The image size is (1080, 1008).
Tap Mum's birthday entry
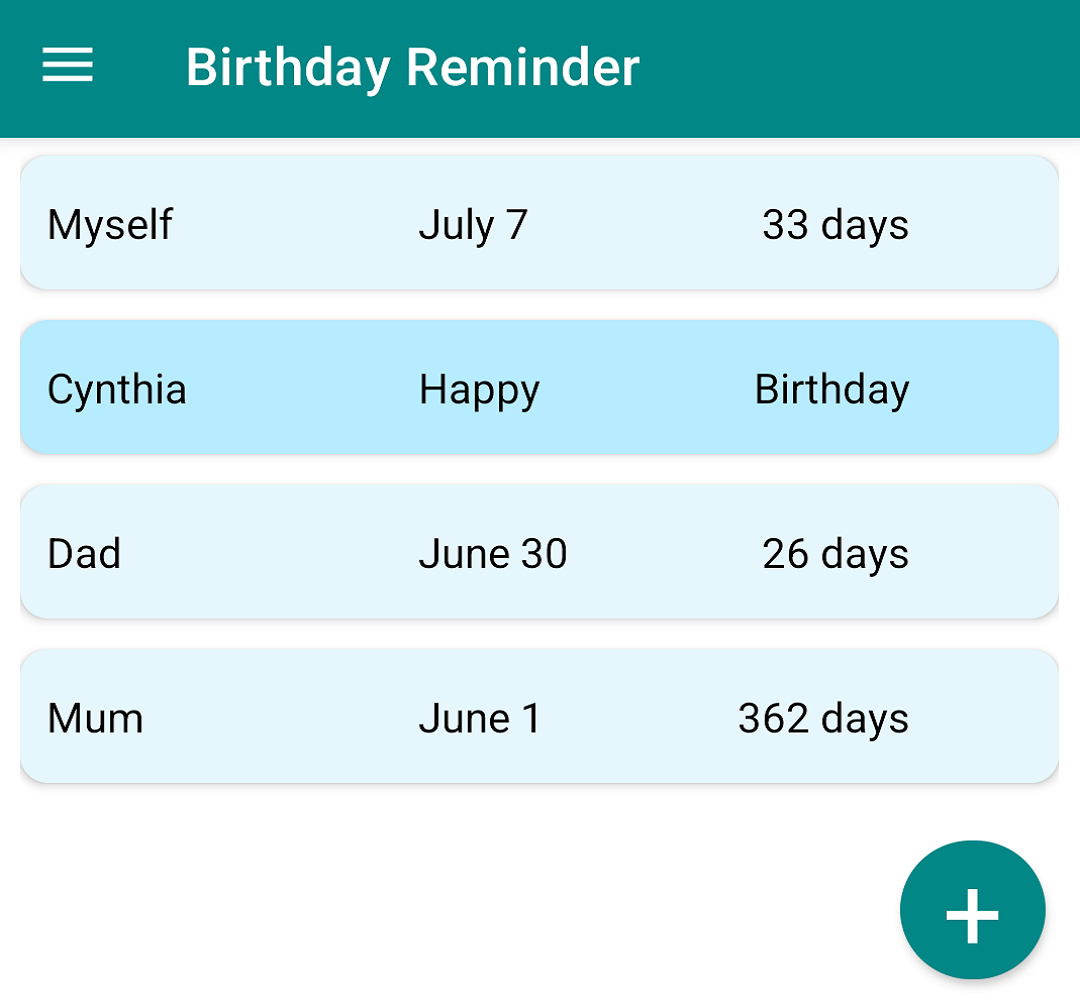pyautogui.click(x=540, y=716)
